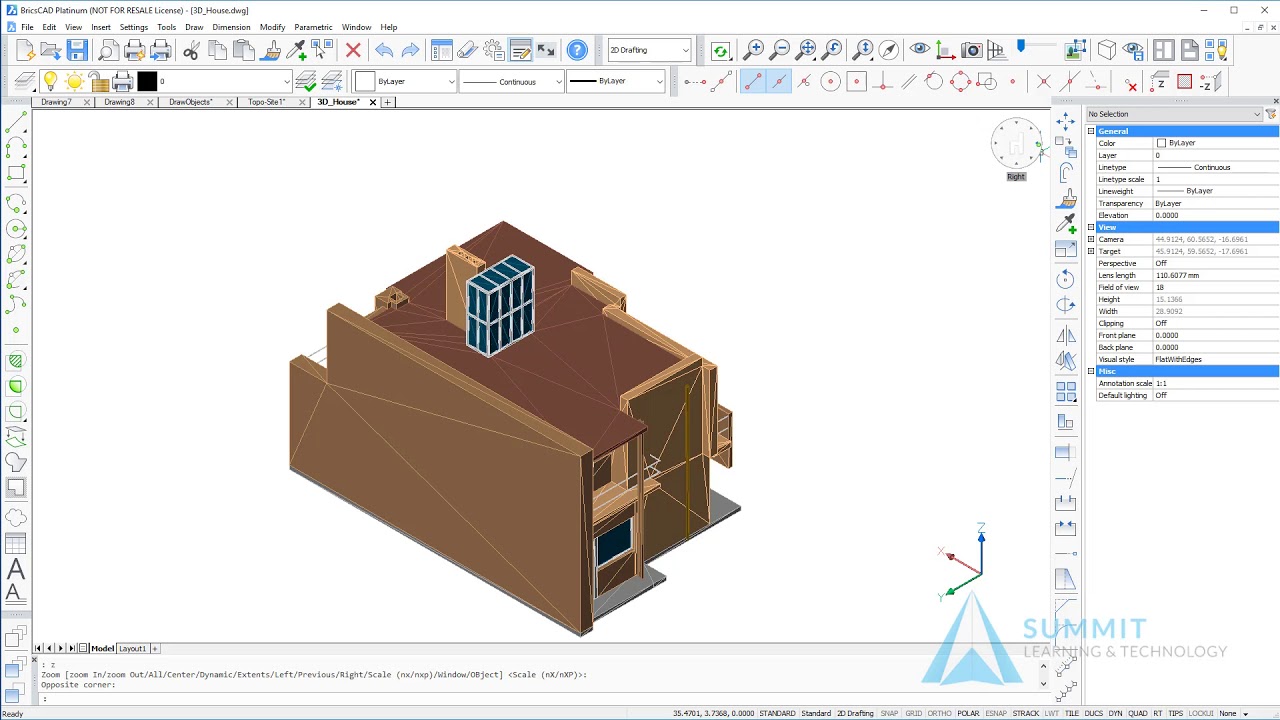The image size is (1280, 720).
Task: Click in the command line input field
Action: pyautogui.click(x=540, y=698)
